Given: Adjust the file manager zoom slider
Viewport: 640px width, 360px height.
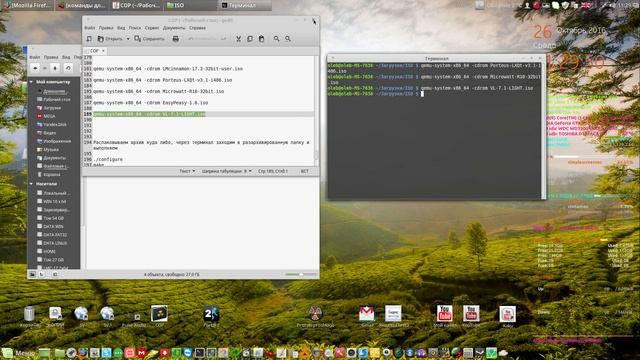Looking at the screenshot, I should tap(301, 274).
